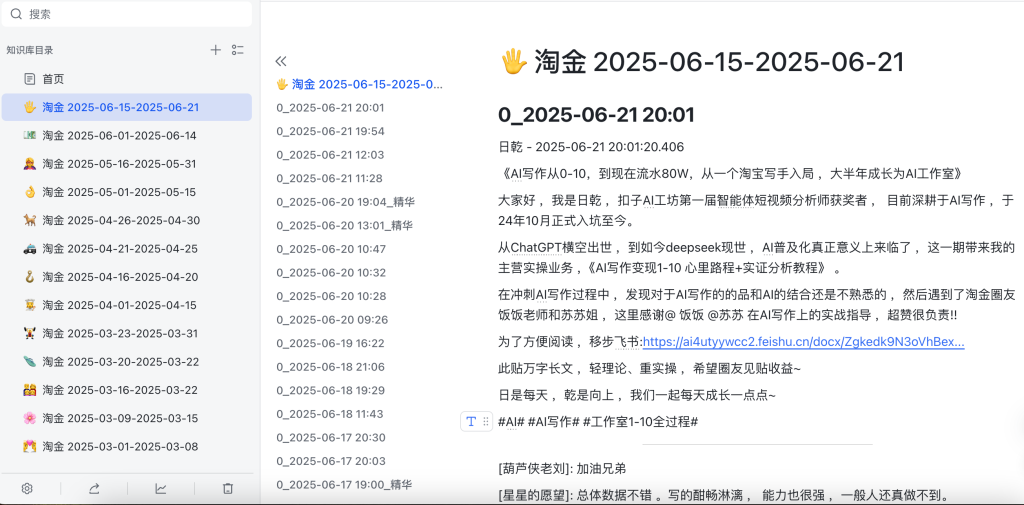Click hook emoji of 04-16 entry
Image resolution: width=1024 pixels, height=505 pixels.
pyautogui.click(x=29, y=276)
